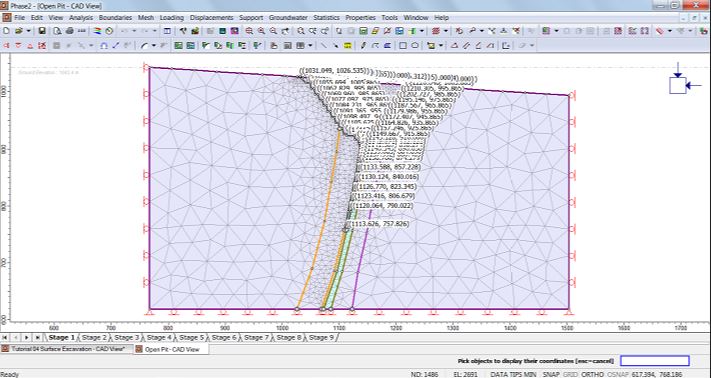The image size is (711, 378).
Task: Click the blue arch/tunnel shape icon
Action: coord(104,45)
